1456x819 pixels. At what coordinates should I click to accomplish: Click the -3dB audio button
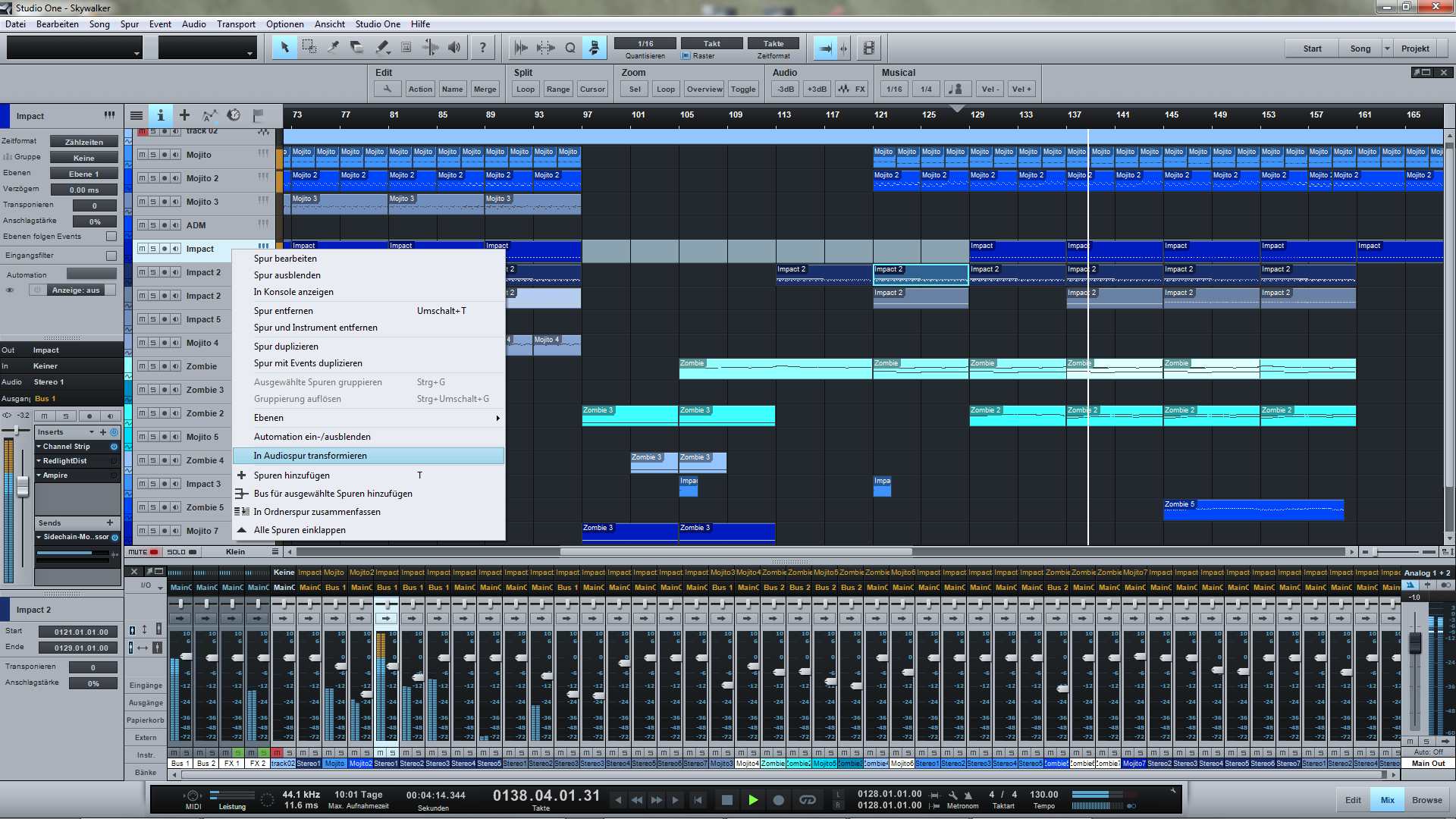click(786, 89)
